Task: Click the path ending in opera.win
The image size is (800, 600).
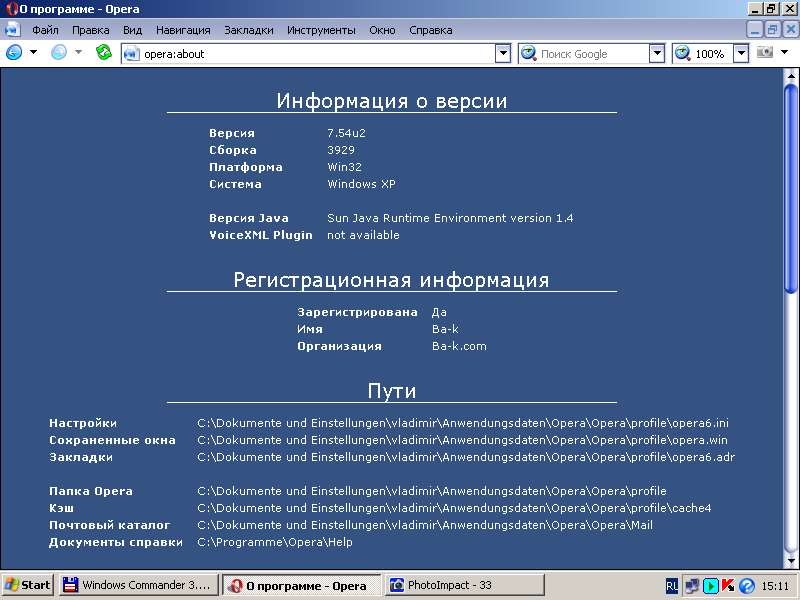Action: (462, 440)
